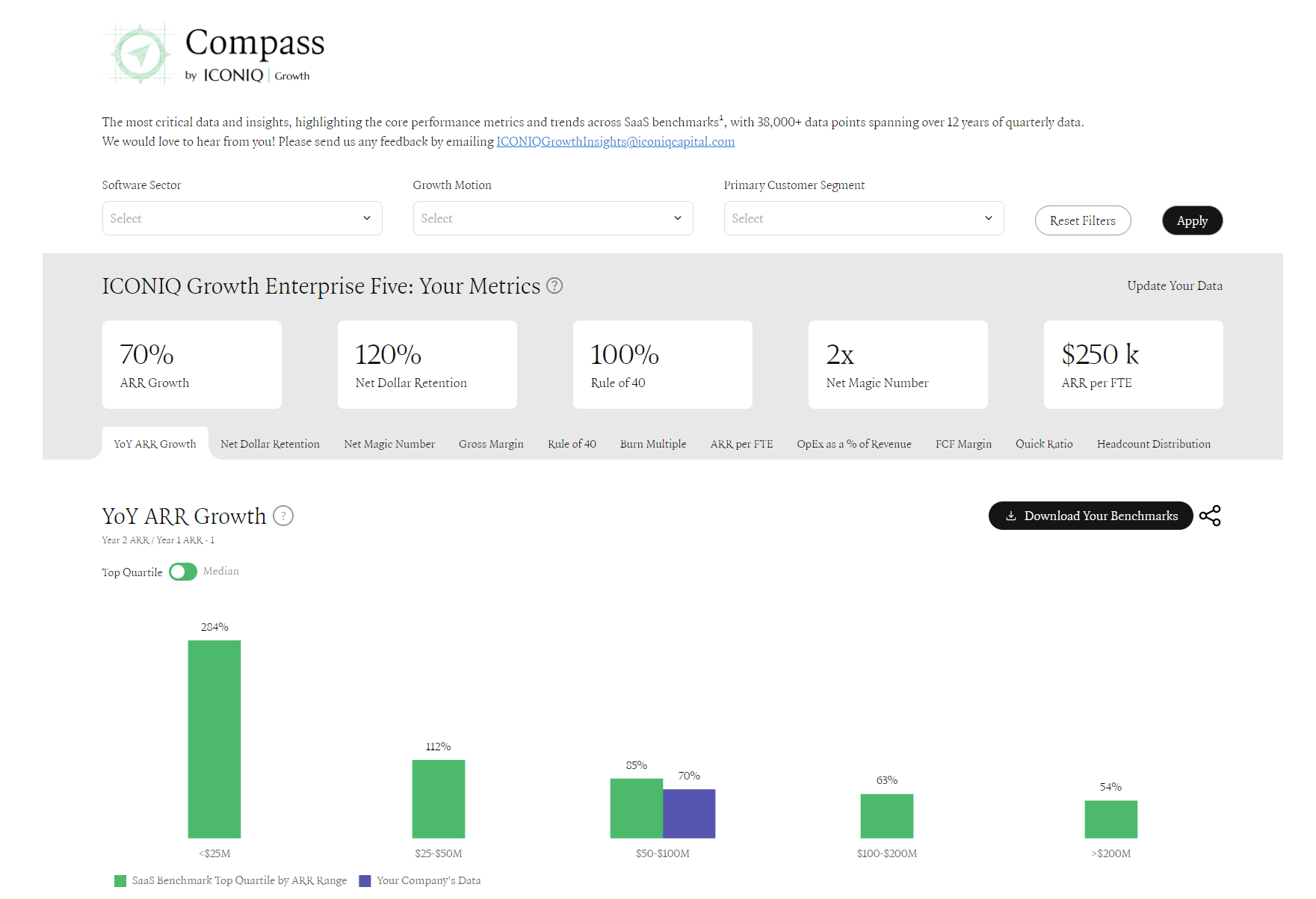
Task: Switch to the Net Dollar Retention tab
Action: pos(270,444)
